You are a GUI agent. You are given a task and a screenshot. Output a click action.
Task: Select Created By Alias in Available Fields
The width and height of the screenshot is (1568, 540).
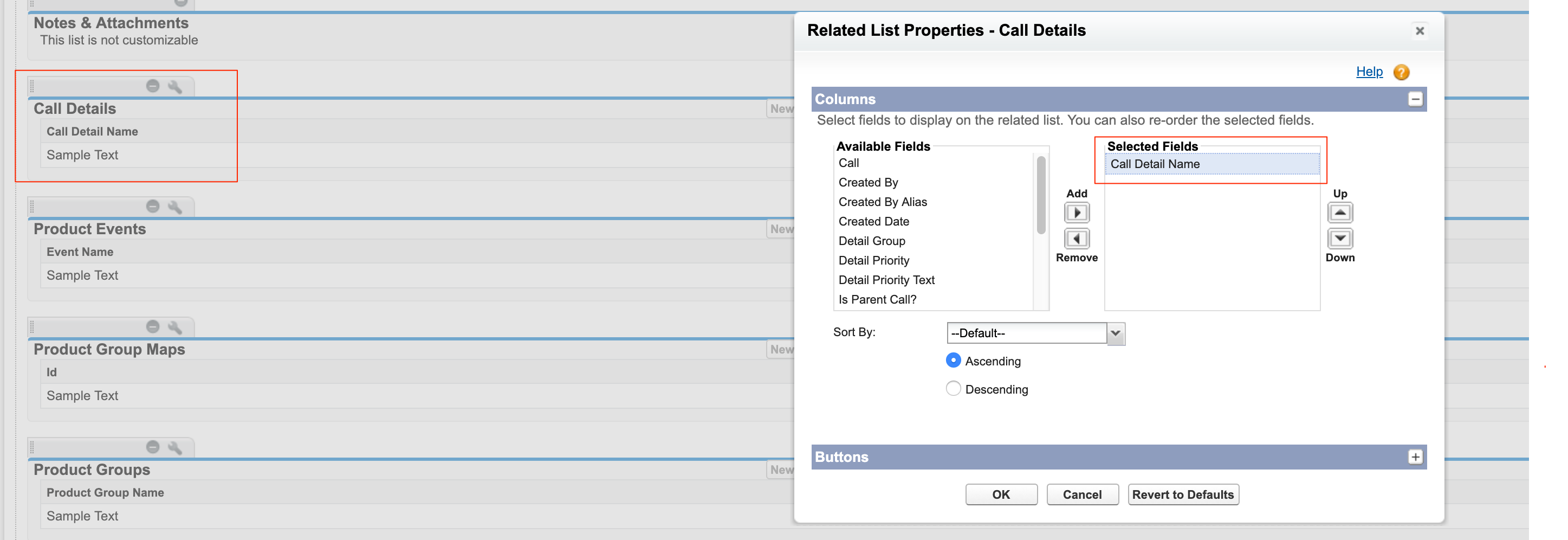pos(882,202)
